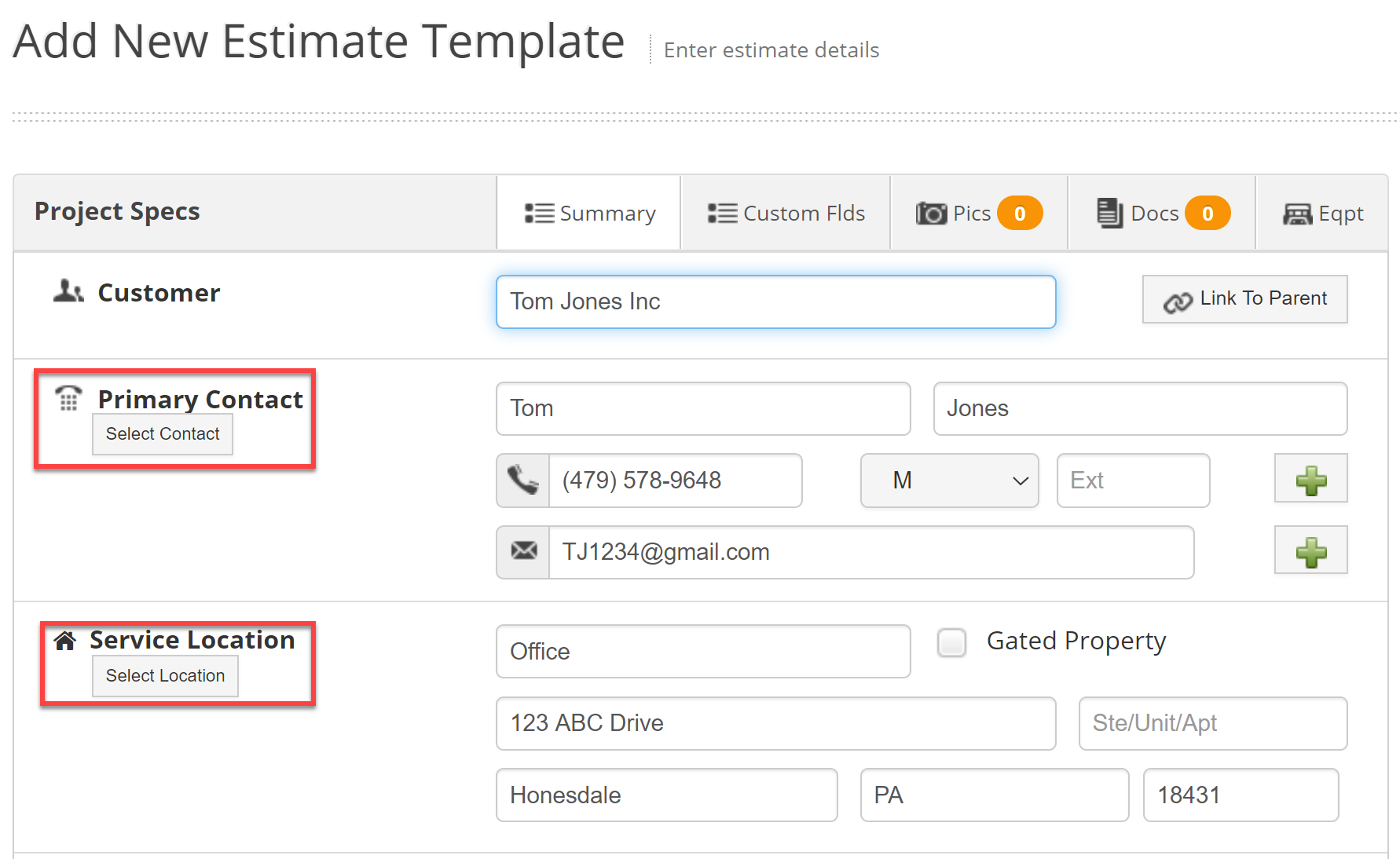Click the Select Location button
The width and height of the screenshot is (1400, 859).
[165, 676]
